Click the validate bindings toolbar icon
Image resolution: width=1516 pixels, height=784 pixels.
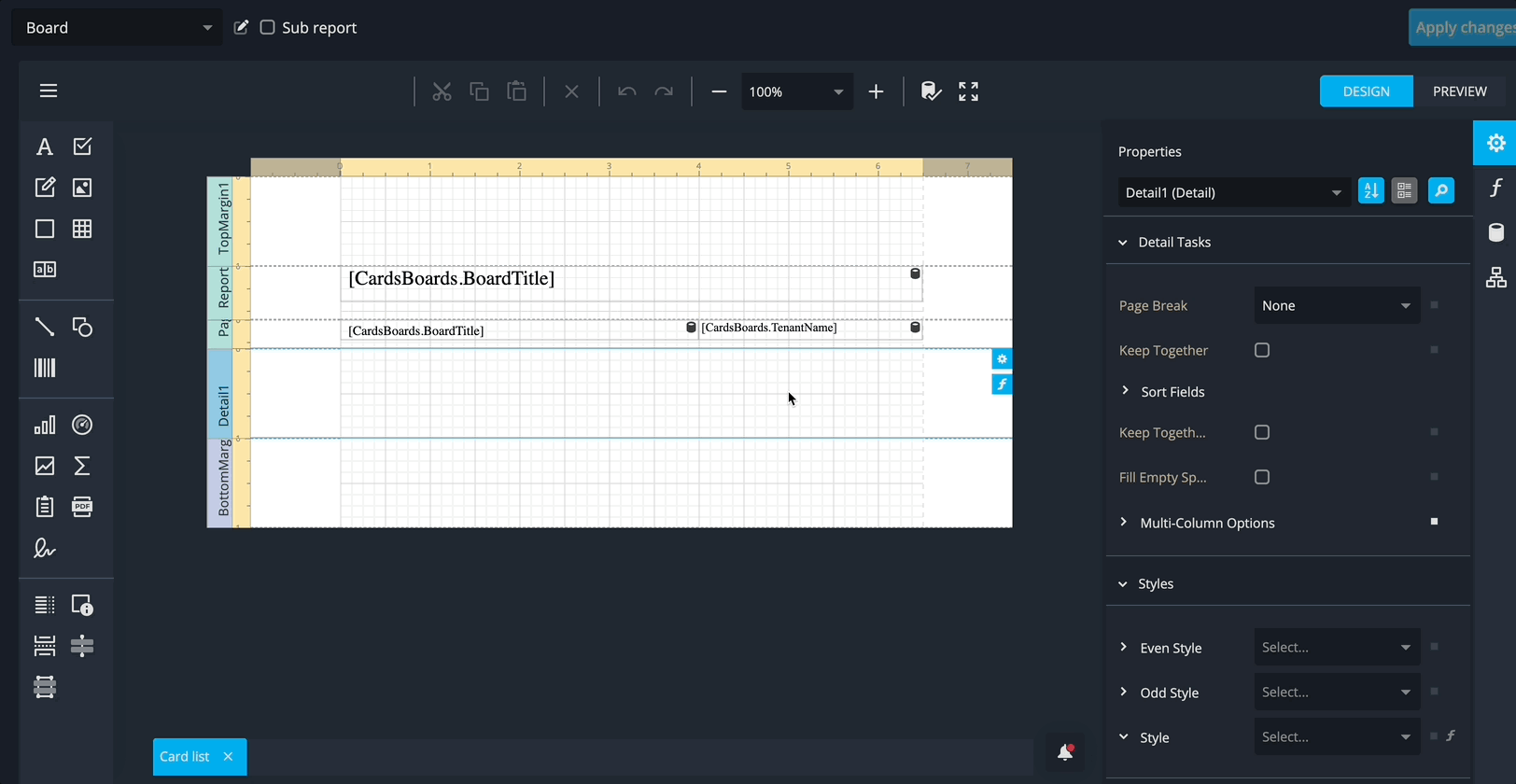point(931,91)
